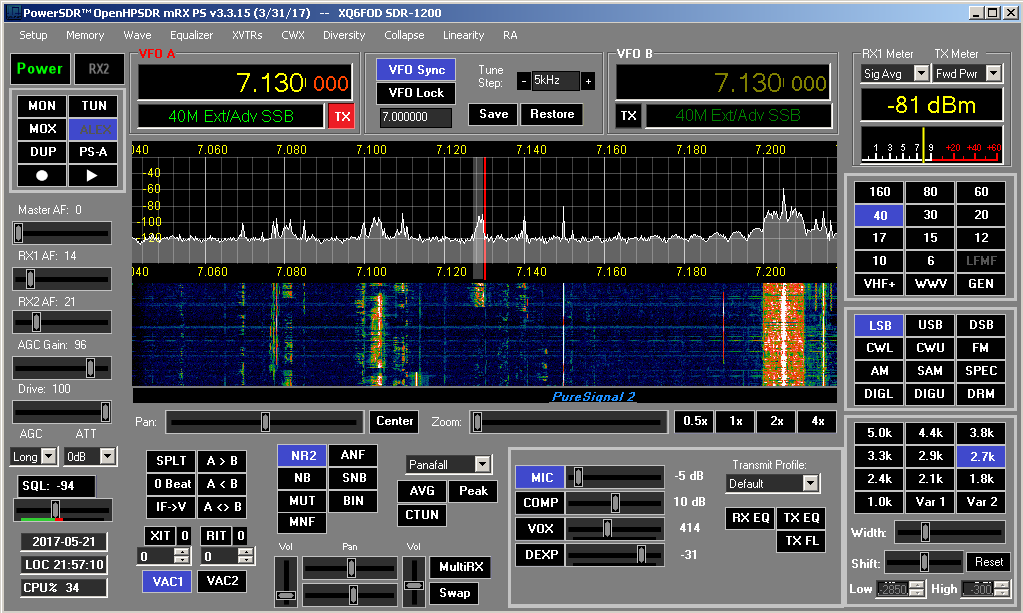Click the 7.000000 frequency memory field

coord(415,117)
